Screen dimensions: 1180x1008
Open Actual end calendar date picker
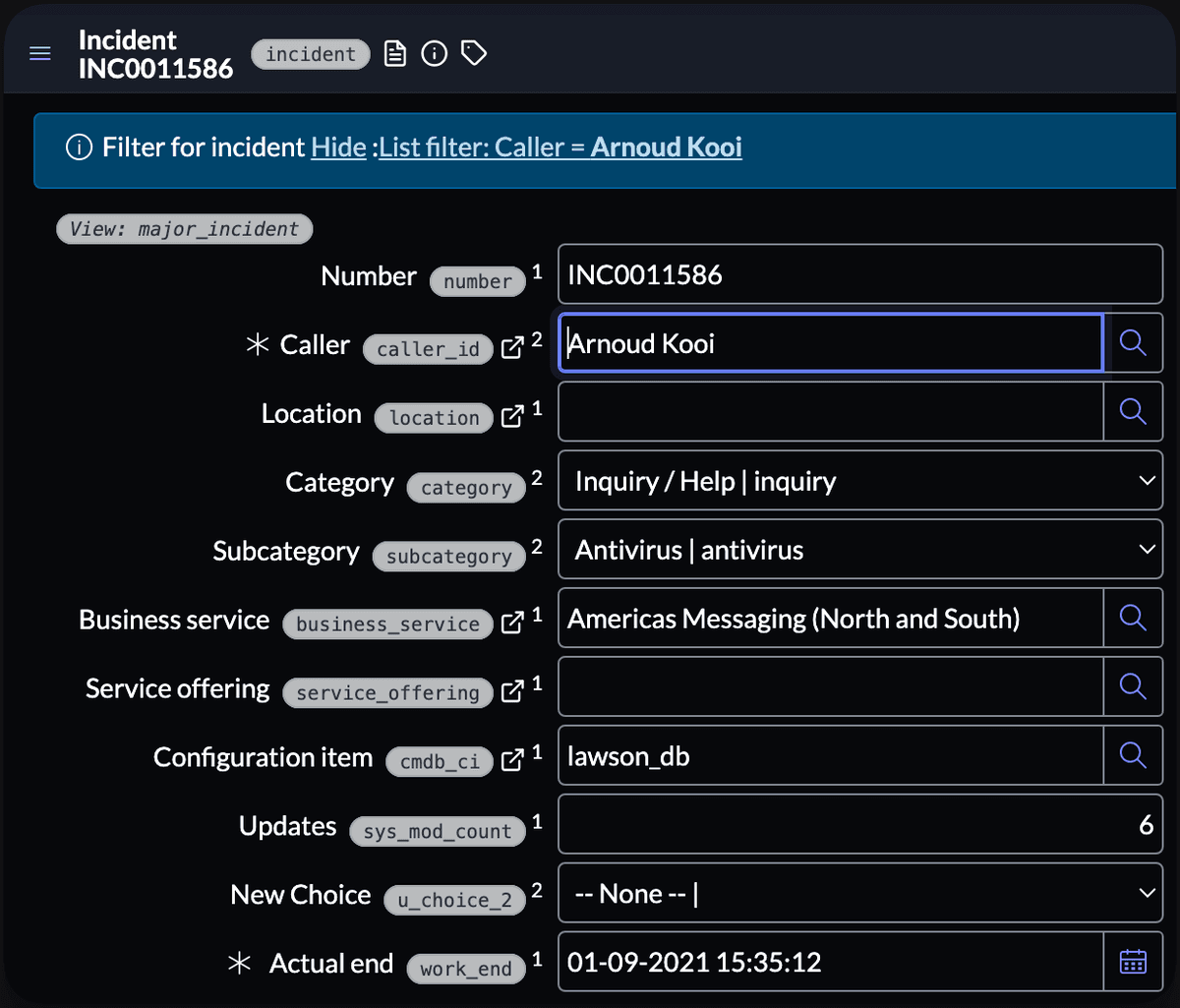[x=1133, y=963]
